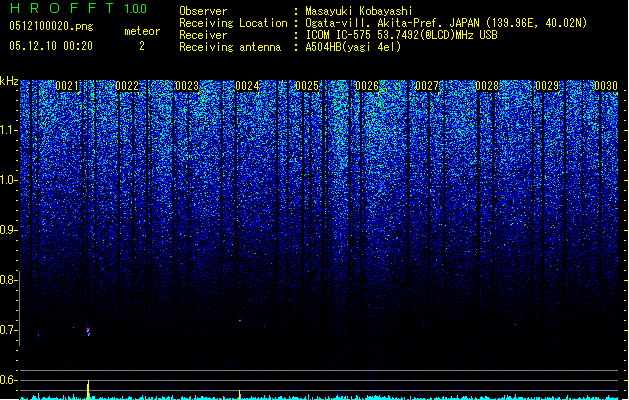Screen dimensions: 629x400
Task: Click the Ogata-vill. Akita-Pref. JAPAN receiving location
Action: coord(446,23)
